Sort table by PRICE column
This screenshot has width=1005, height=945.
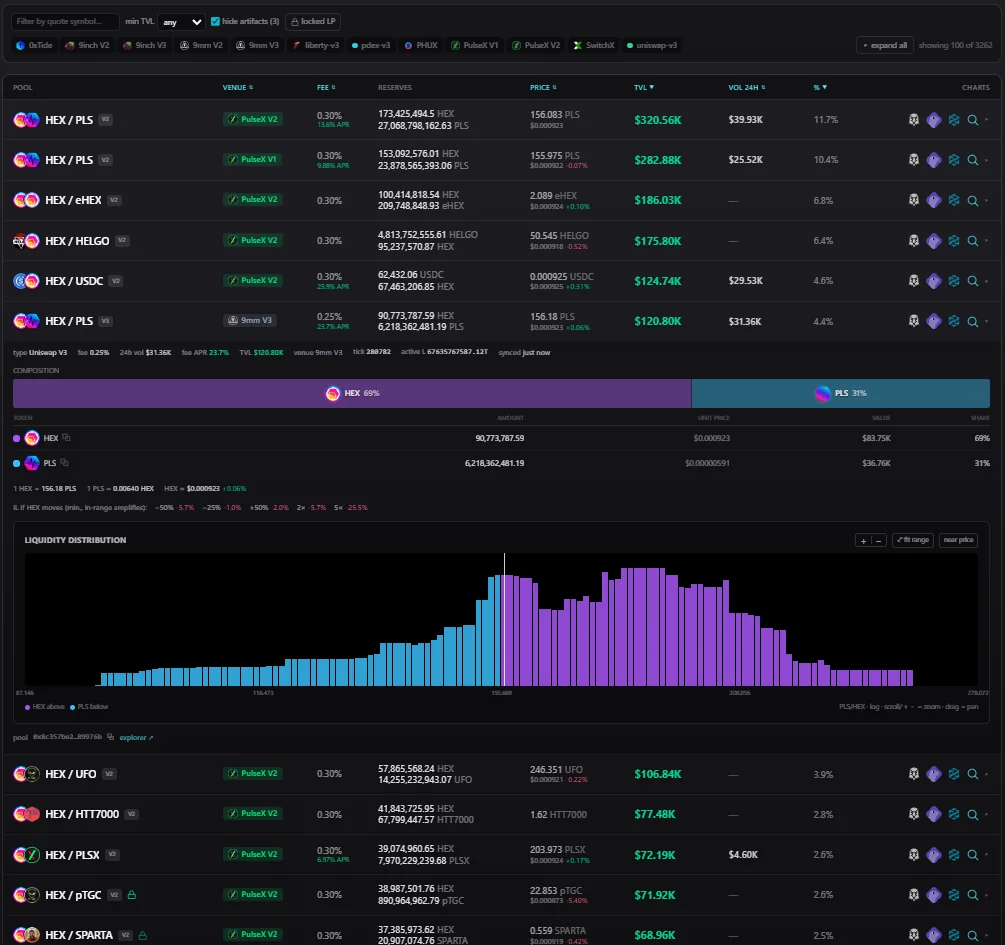point(543,87)
